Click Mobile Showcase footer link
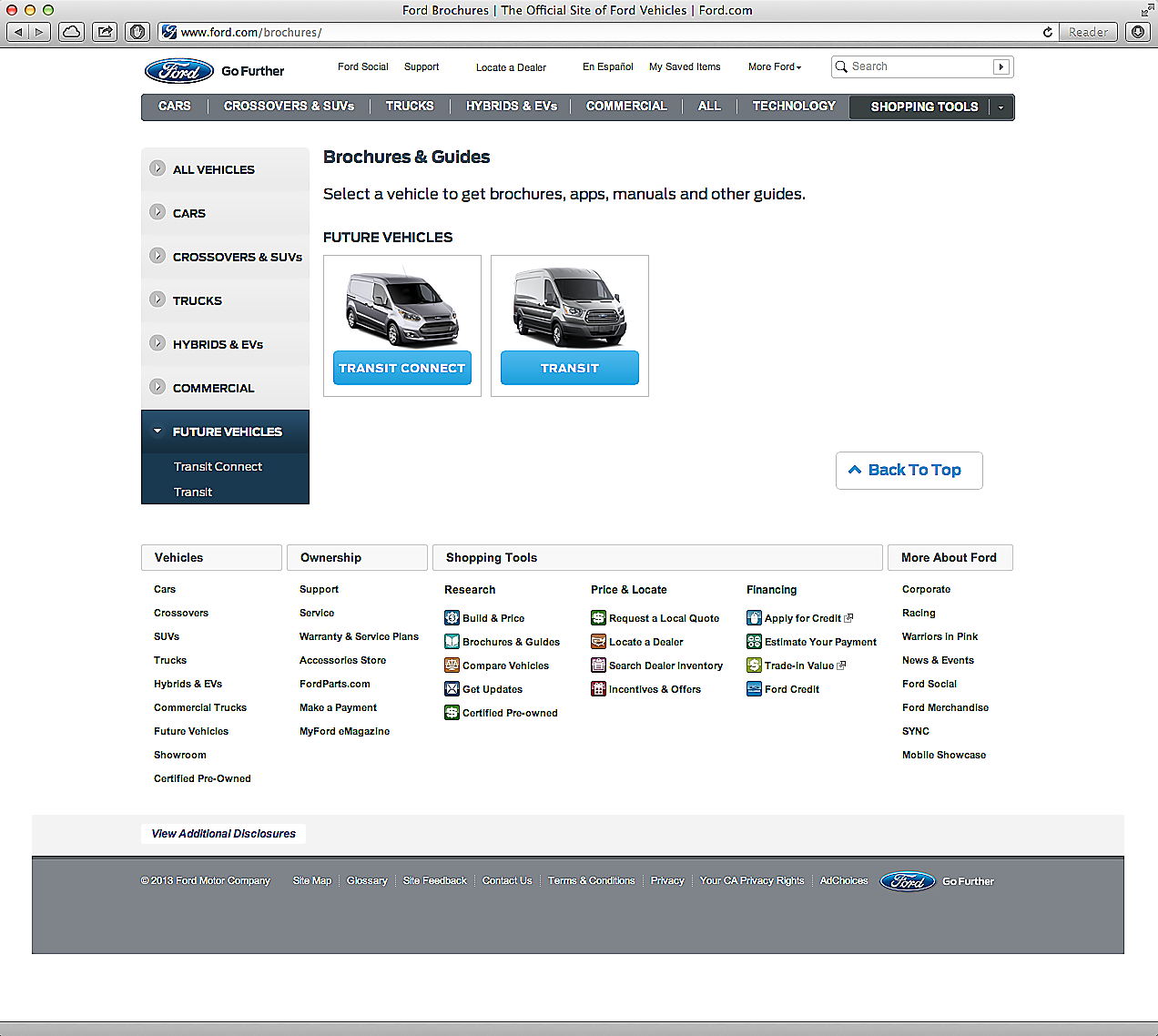Screen dimensions: 1158x1036 944,755
